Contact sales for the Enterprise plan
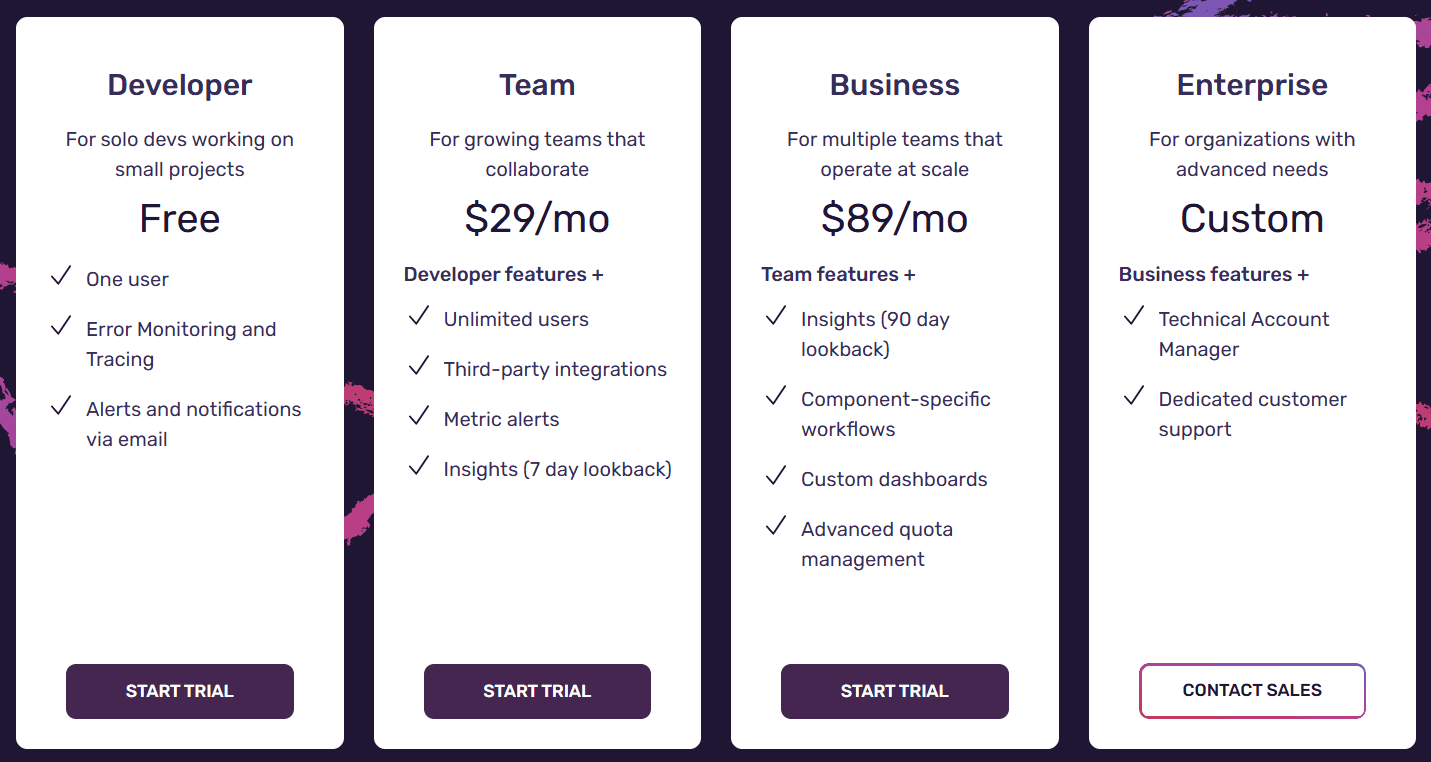Image resolution: width=1431 pixels, height=762 pixels. coord(1252,691)
